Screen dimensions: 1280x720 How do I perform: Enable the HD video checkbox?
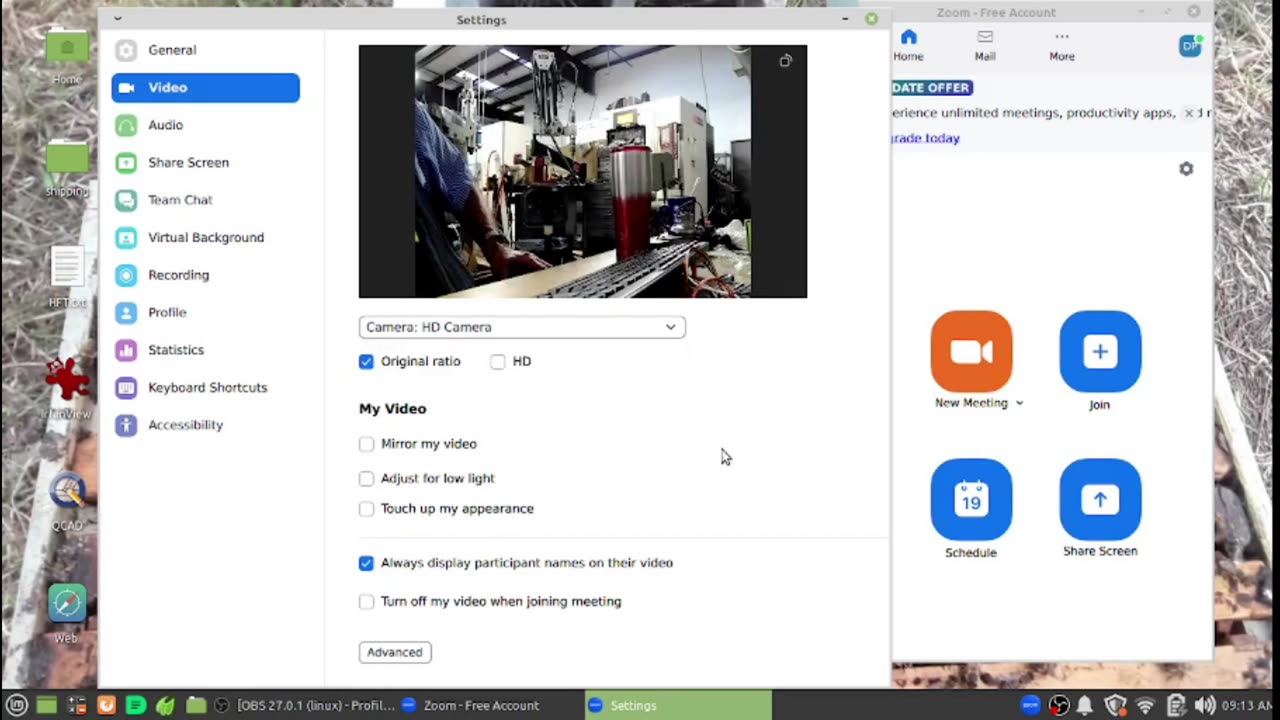click(x=498, y=361)
